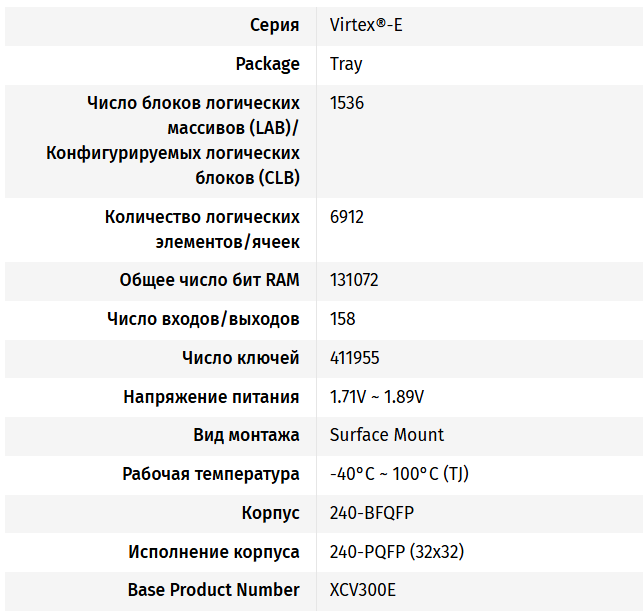Click the 158 inputs/outputs value

[343, 319]
